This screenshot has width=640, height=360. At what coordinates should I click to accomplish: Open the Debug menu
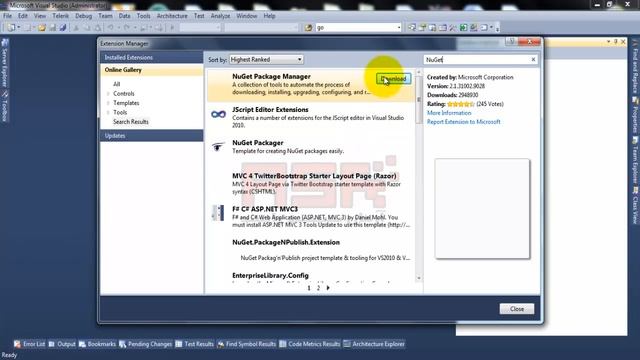83,16
